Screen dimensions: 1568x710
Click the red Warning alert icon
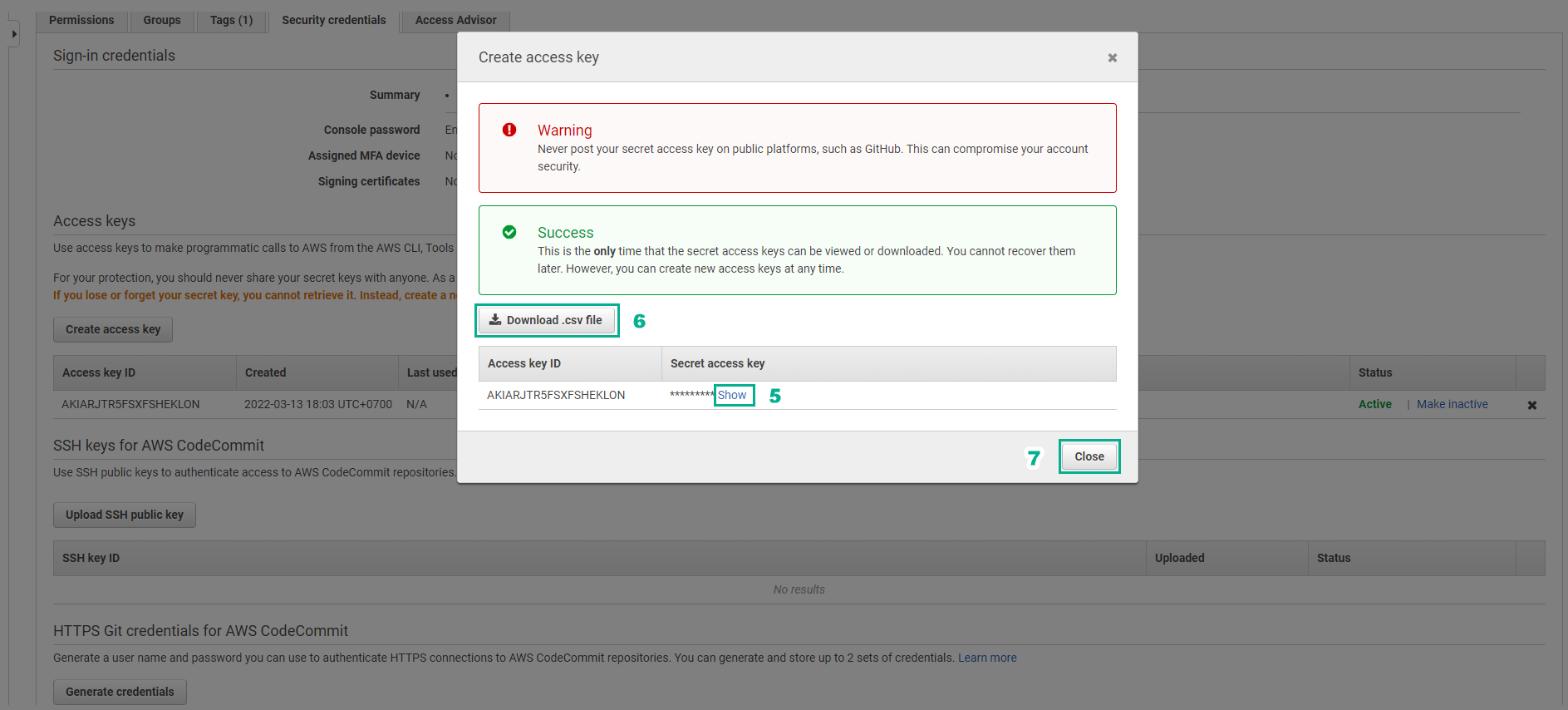tap(509, 130)
